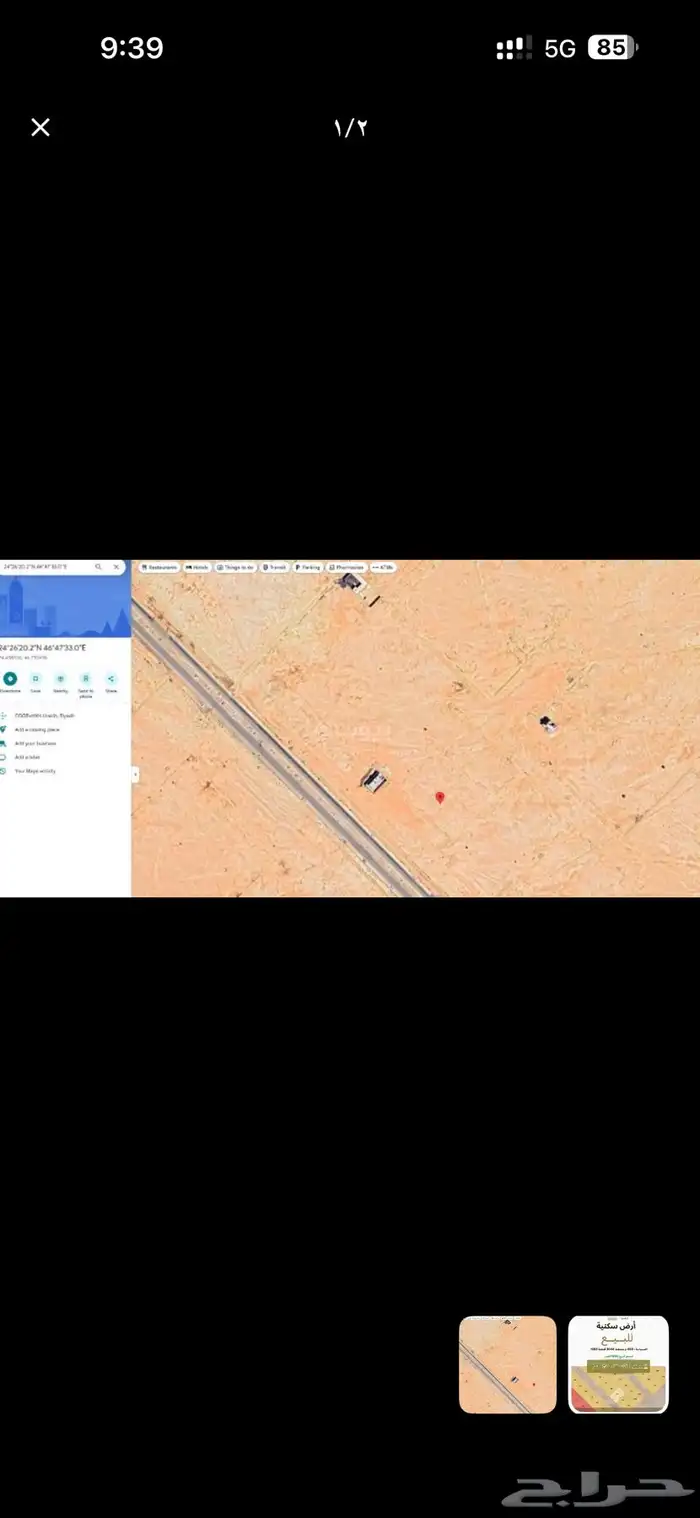Click the Add a missing place link

point(36,729)
